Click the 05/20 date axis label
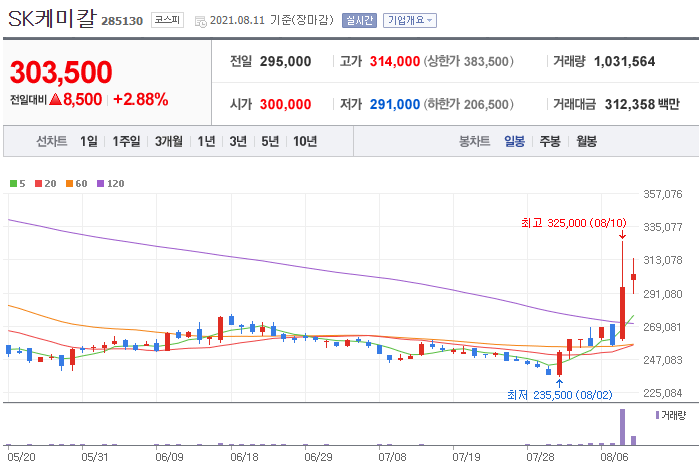 click(x=21, y=457)
